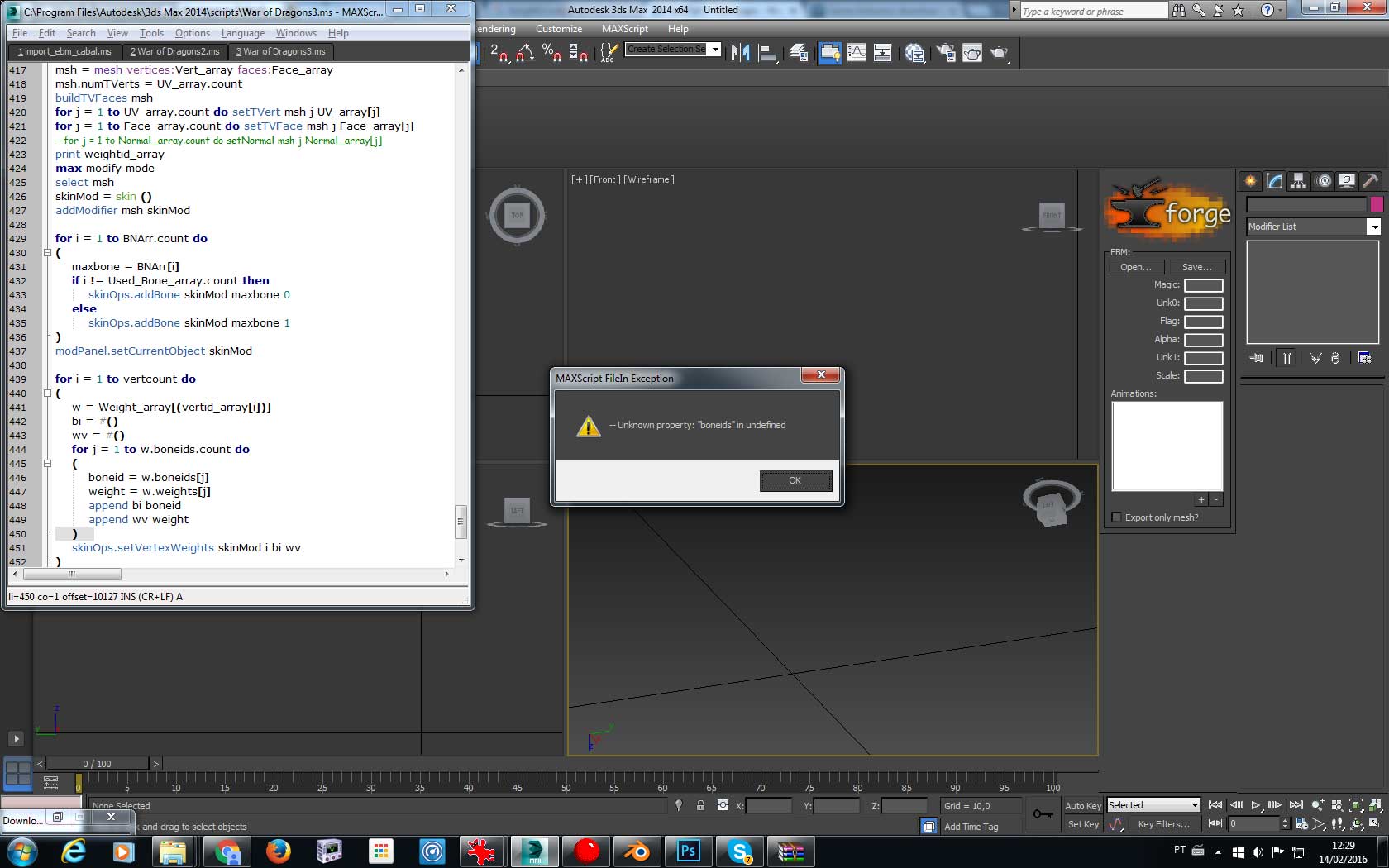Expand the Modifier List dropdown
The width and height of the screenshot is (1389, 868).
coord(1373,227)
